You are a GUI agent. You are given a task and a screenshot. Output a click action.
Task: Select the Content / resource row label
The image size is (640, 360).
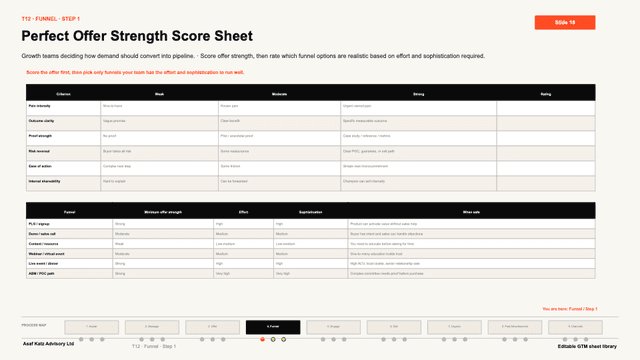(x=69, y=244)
